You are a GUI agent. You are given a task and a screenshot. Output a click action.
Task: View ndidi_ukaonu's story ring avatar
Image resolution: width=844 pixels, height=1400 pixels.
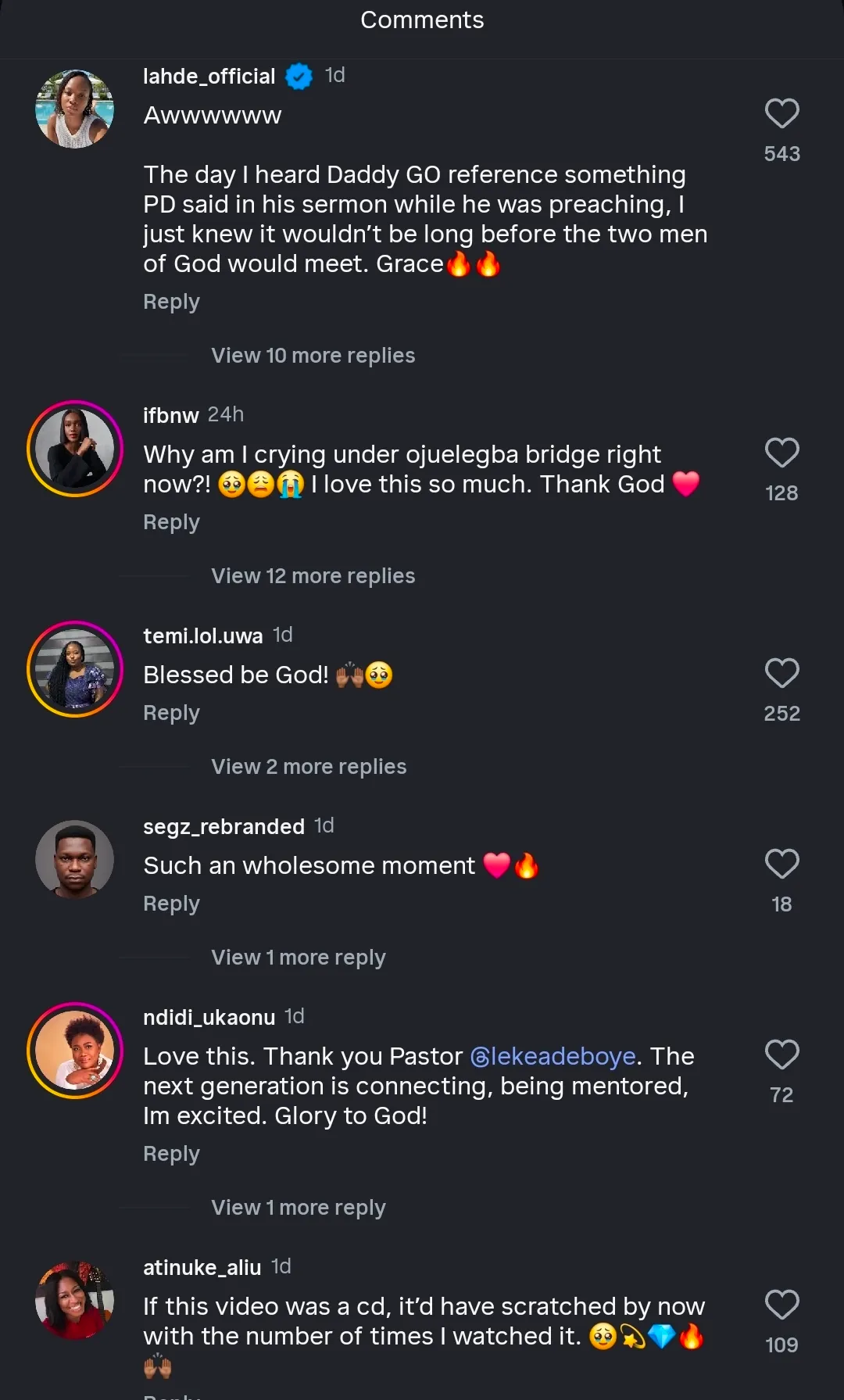(75, 1051)
